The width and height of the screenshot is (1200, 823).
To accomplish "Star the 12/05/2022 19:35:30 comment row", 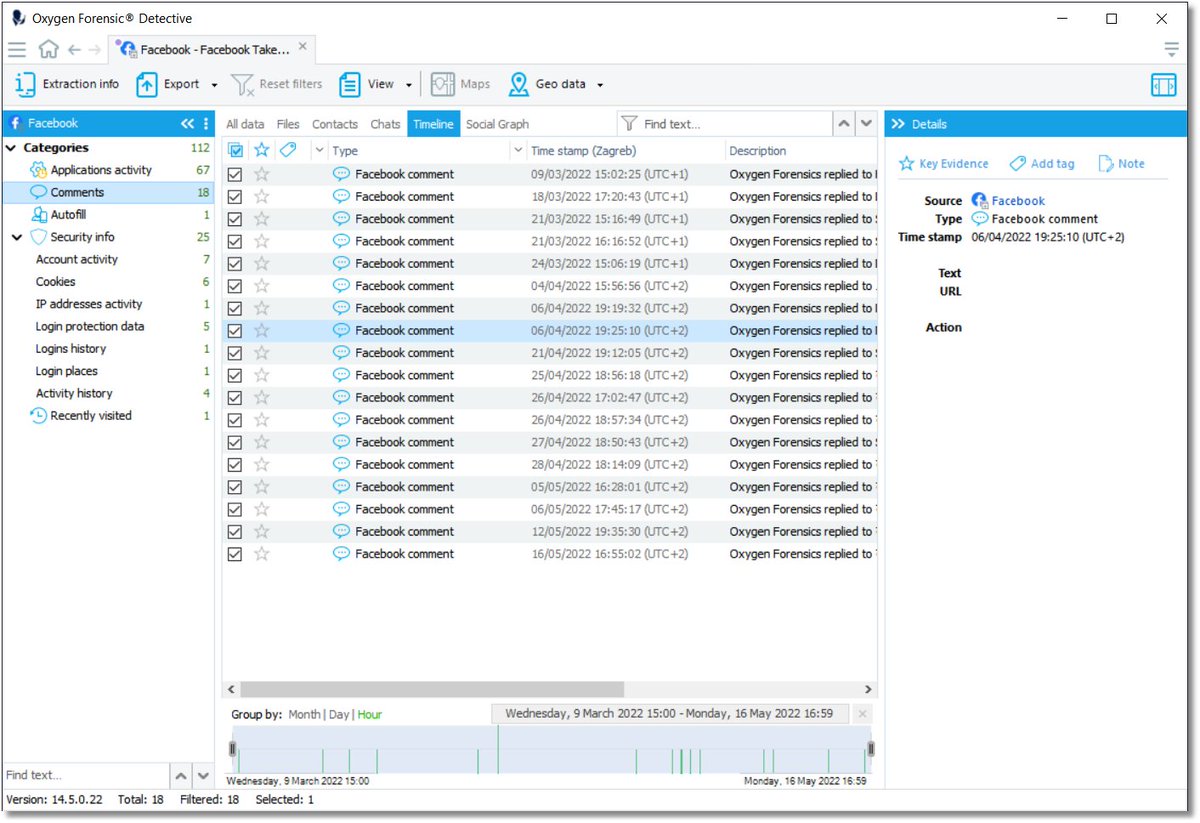I will (x=261, y=532).
